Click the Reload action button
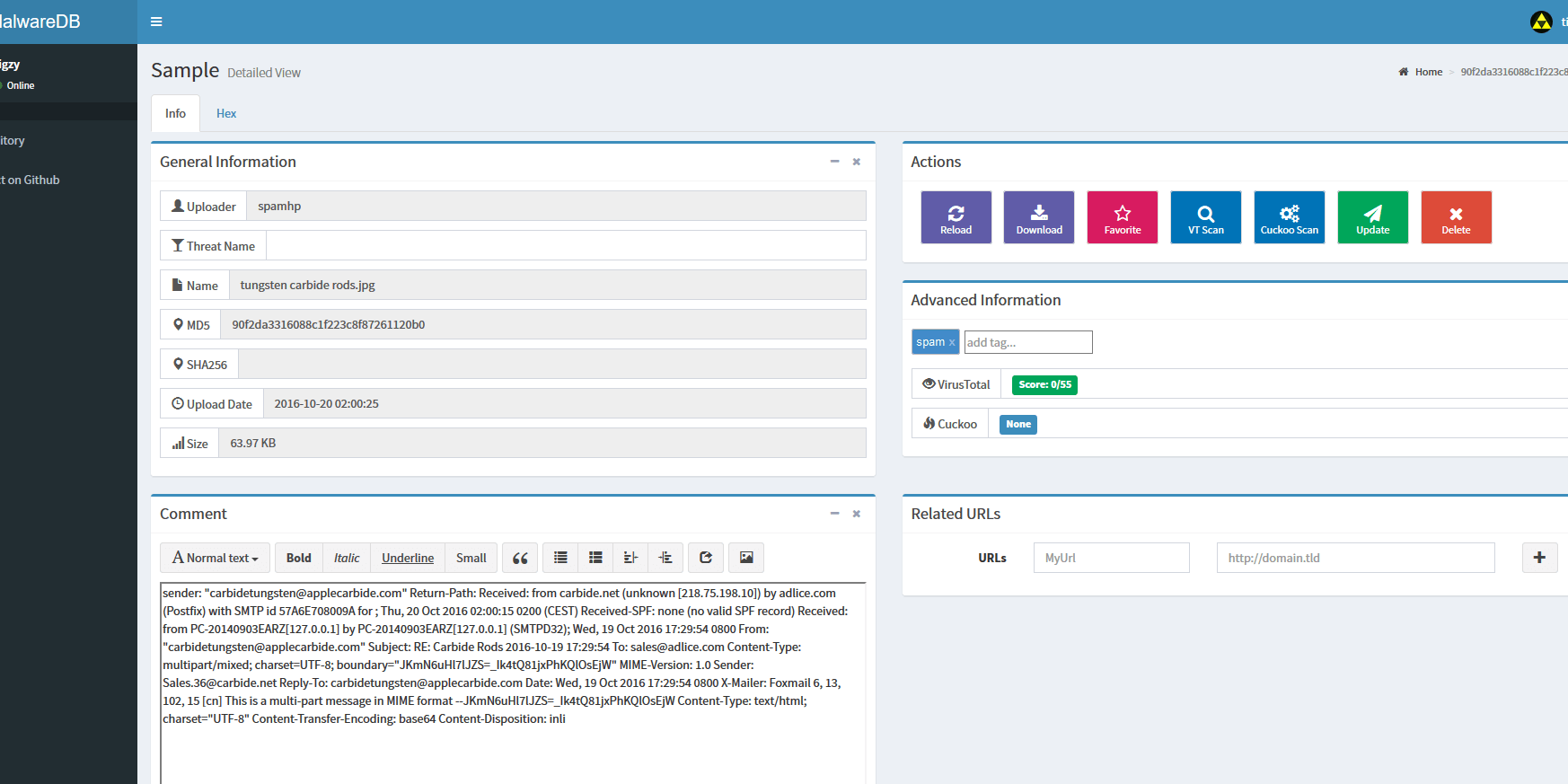Viewport: 1568px width, 784px height. click(956, 217)
